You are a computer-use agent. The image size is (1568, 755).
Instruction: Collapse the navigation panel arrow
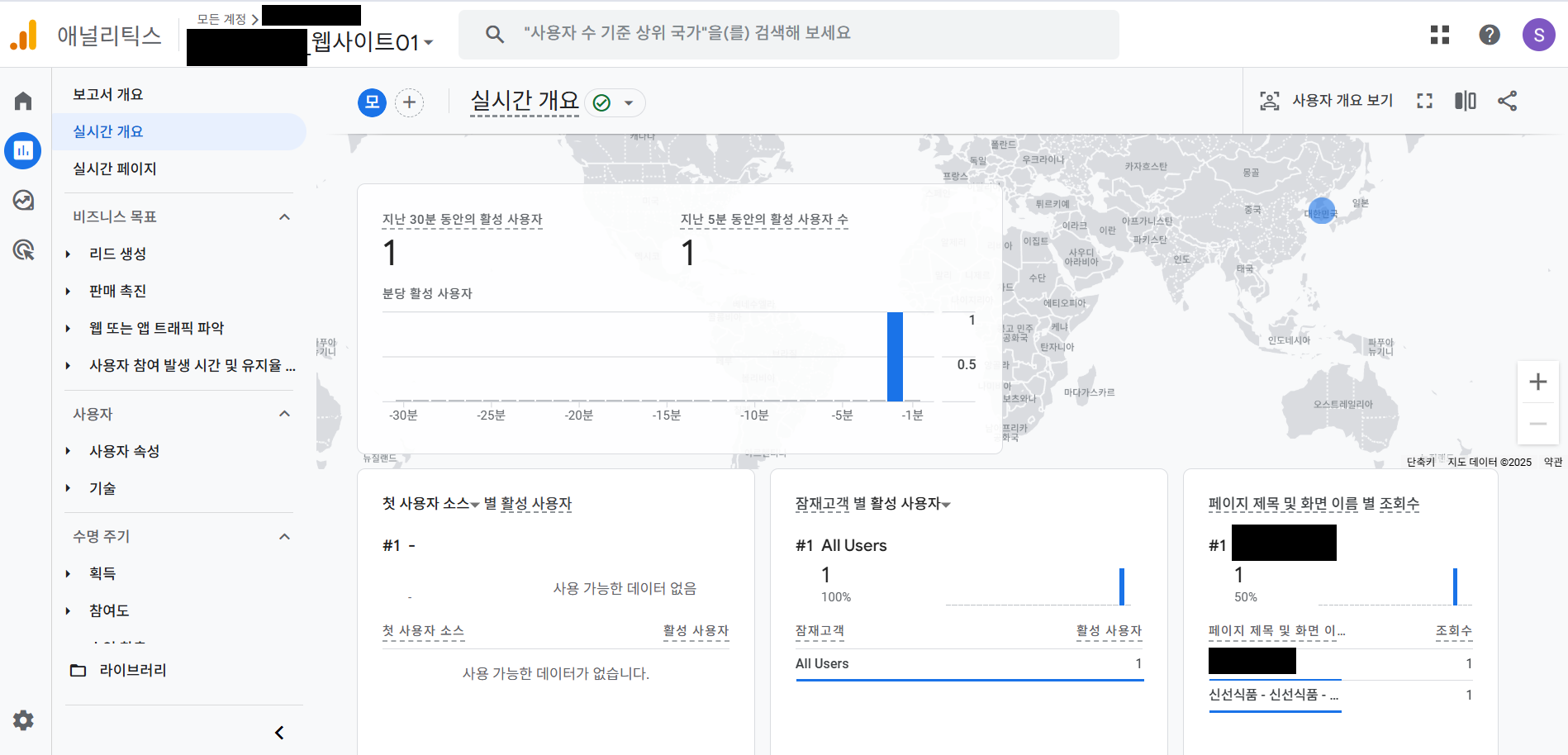tap(279, 733)
